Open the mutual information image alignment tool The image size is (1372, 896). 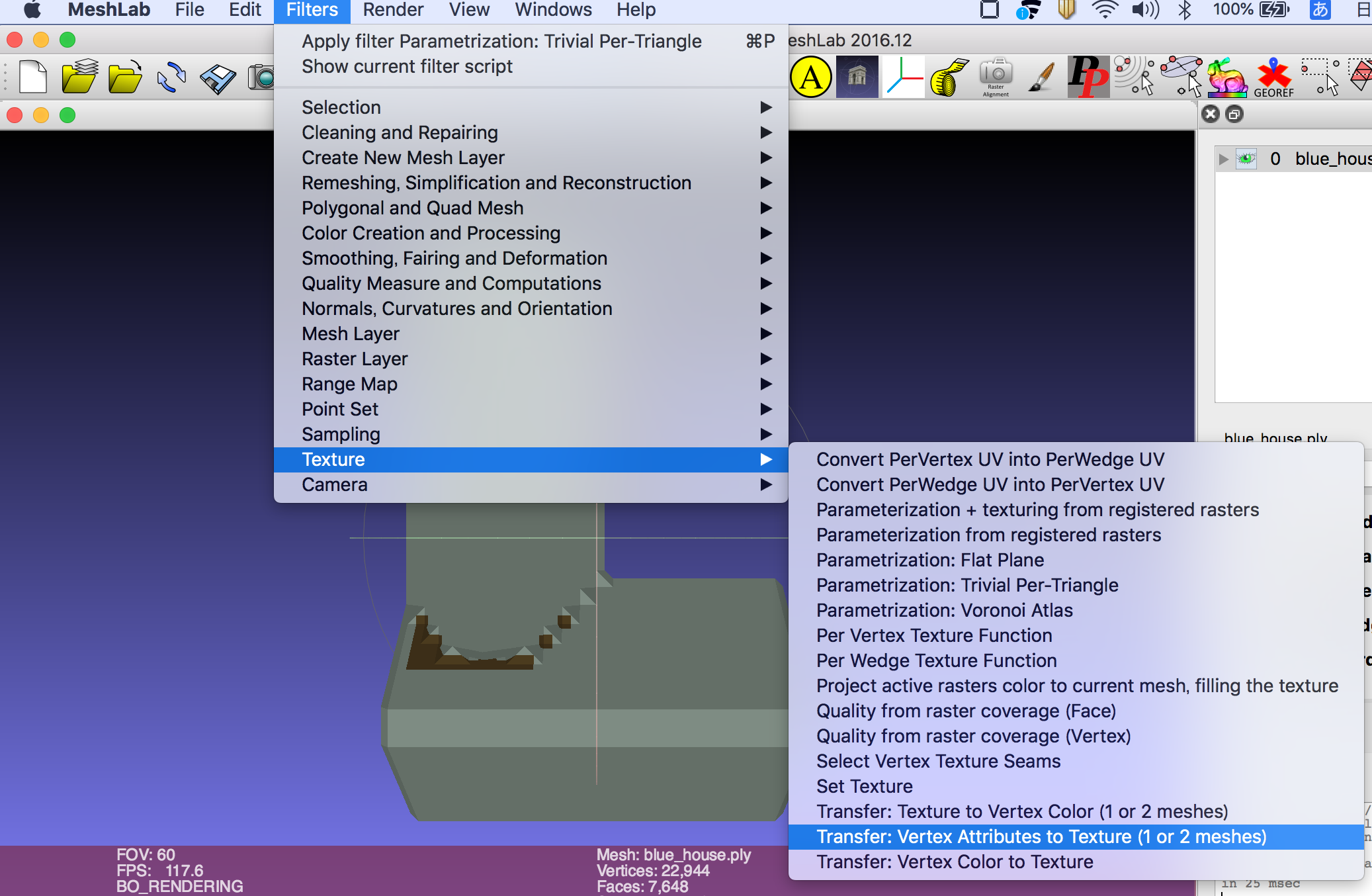pos(857,77)
